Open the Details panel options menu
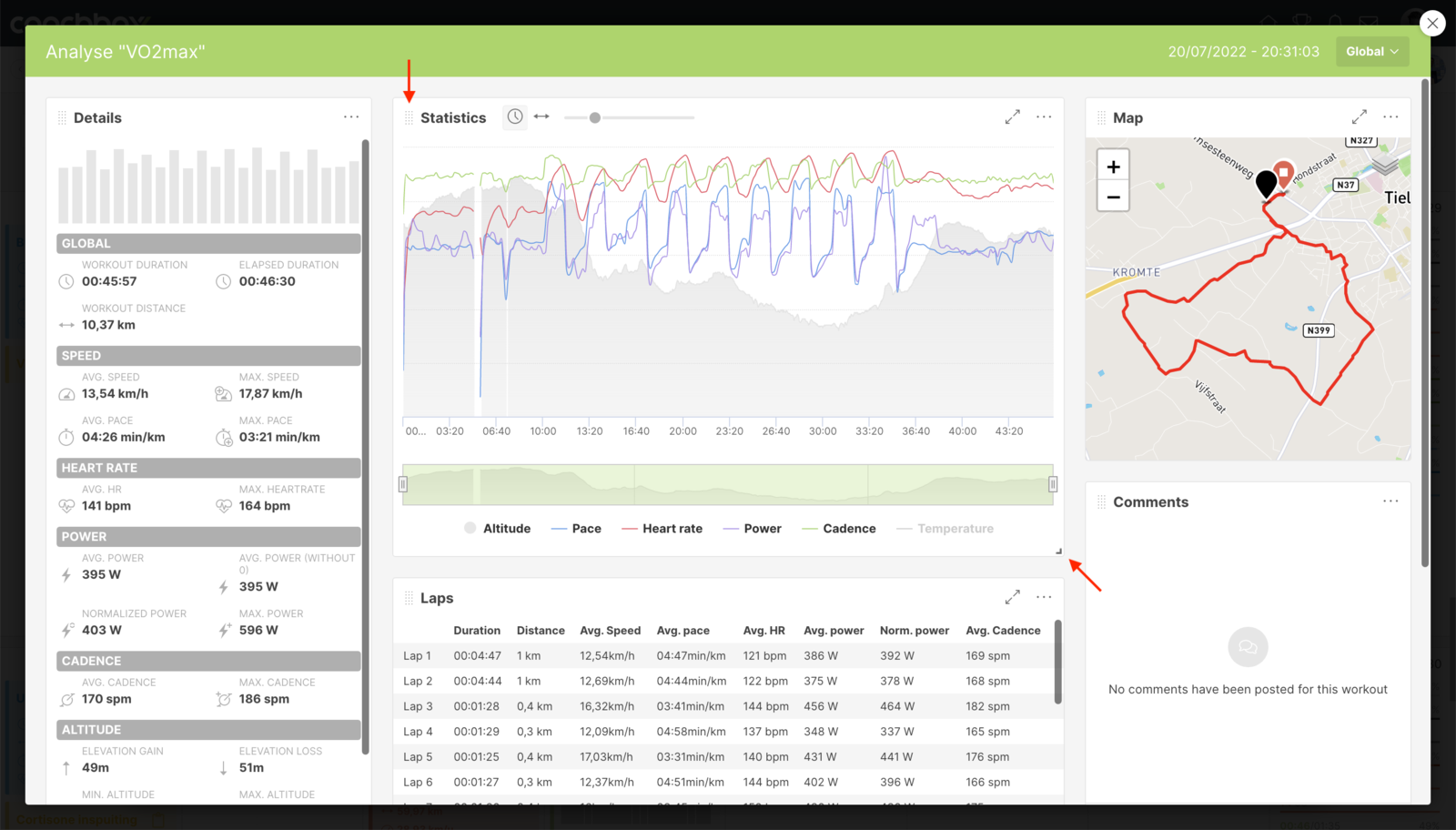 [x=351, y=117]
